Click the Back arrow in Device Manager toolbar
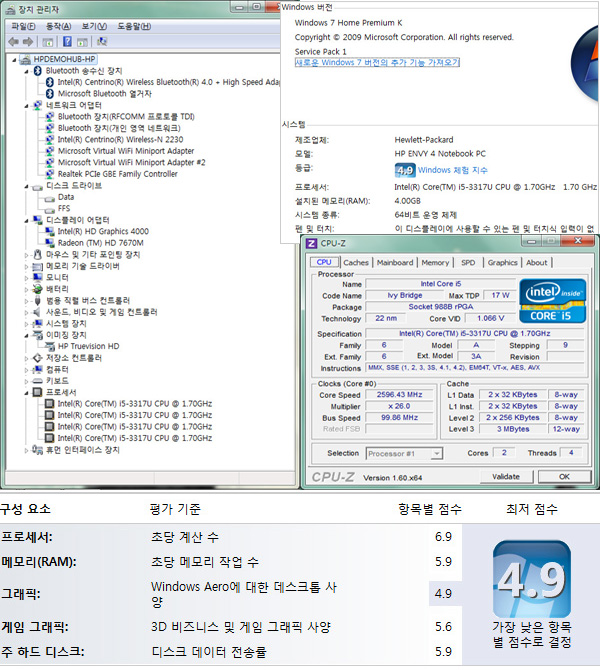This screenshot has height=670, width=600. click(13, 41)
